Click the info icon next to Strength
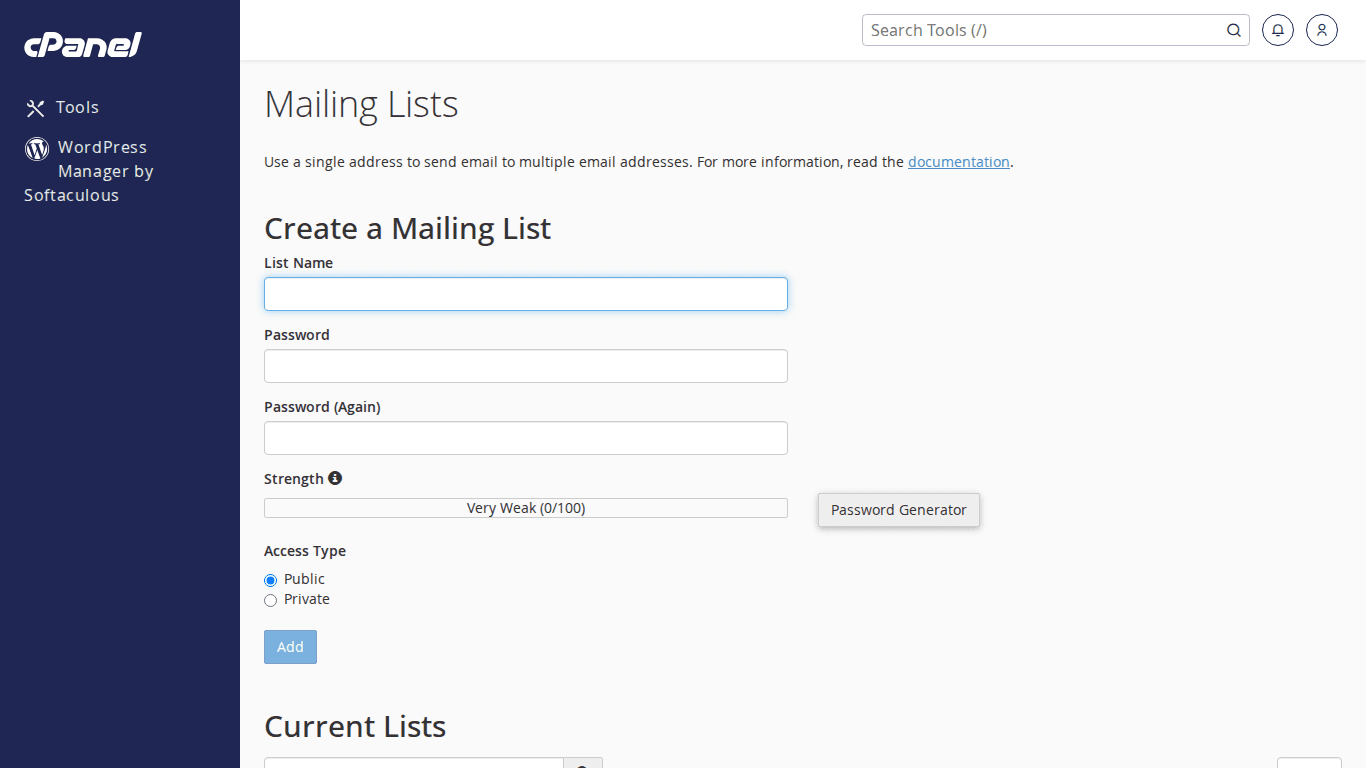The width and height of the screenshot is (1366, 768). click(335, 478)
